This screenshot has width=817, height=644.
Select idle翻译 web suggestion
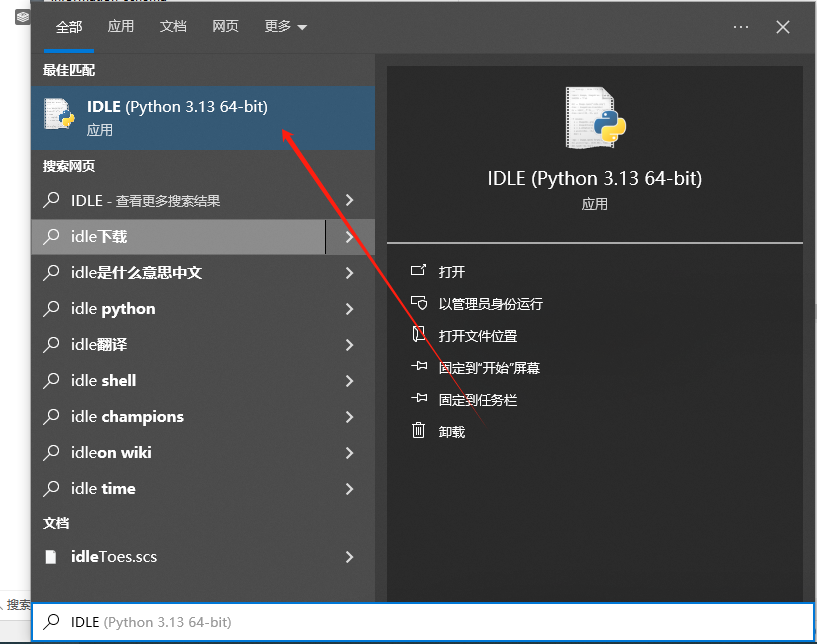pyautogui.click(x=178, y=344)
